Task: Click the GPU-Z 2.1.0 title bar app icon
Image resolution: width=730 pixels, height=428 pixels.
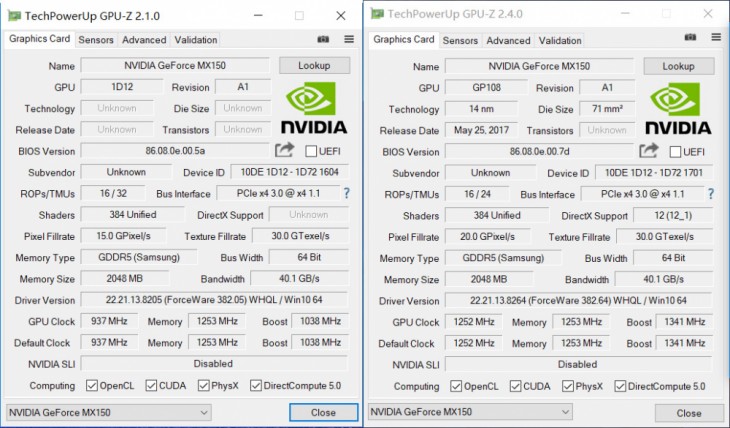Action: 14,16
